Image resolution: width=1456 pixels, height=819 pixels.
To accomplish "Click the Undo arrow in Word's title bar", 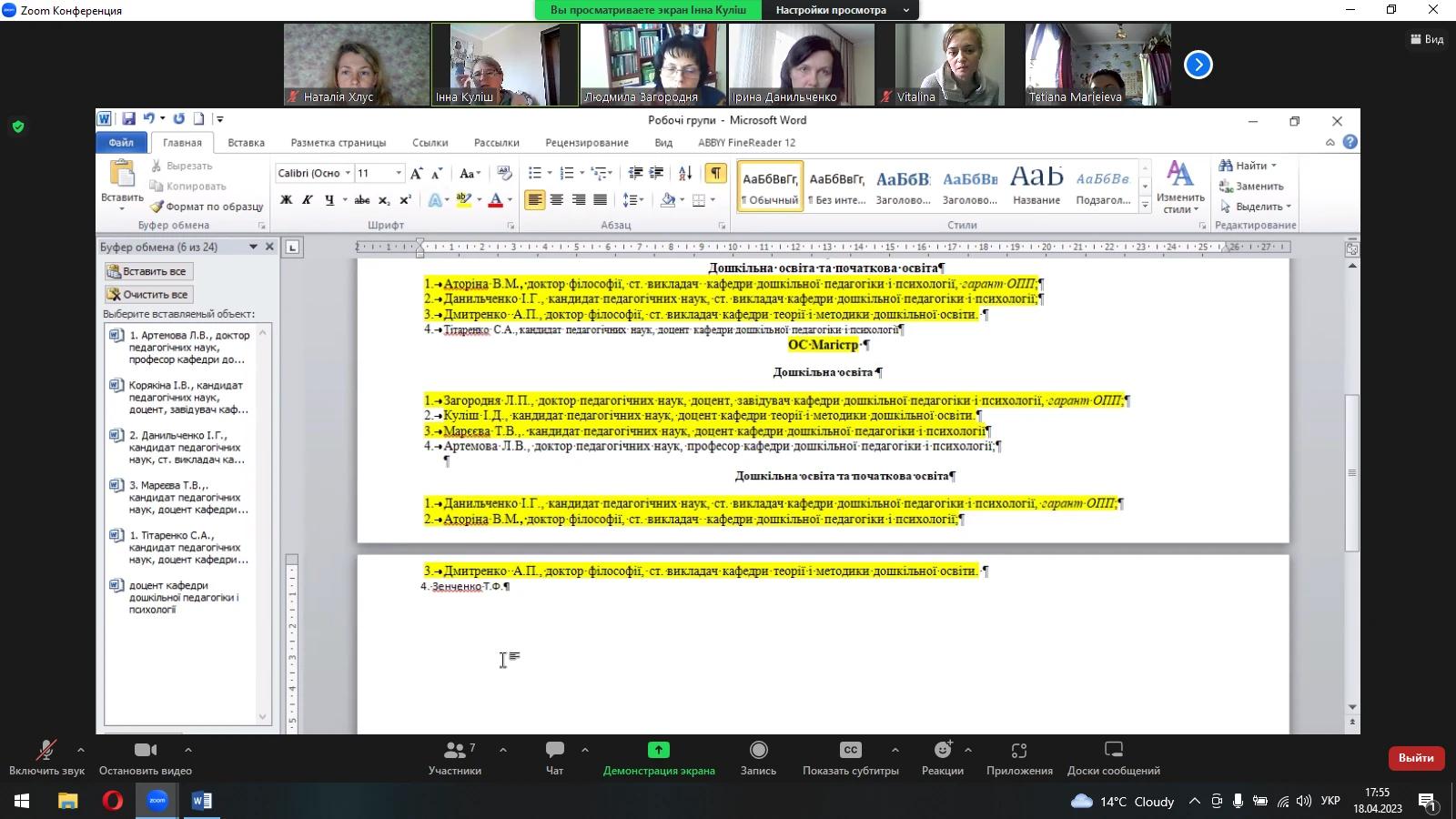I will (x=148, y=119).
